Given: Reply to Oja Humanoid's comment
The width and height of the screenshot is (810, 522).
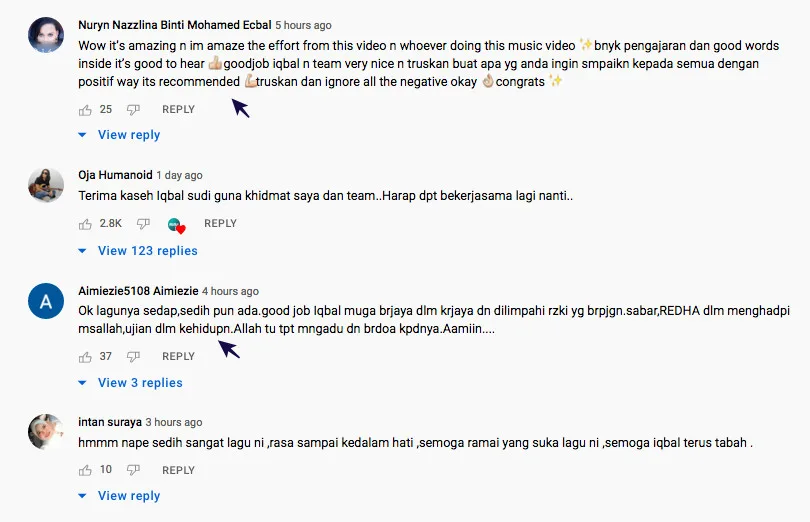Looking at the screenshot, I should point(220,223).
